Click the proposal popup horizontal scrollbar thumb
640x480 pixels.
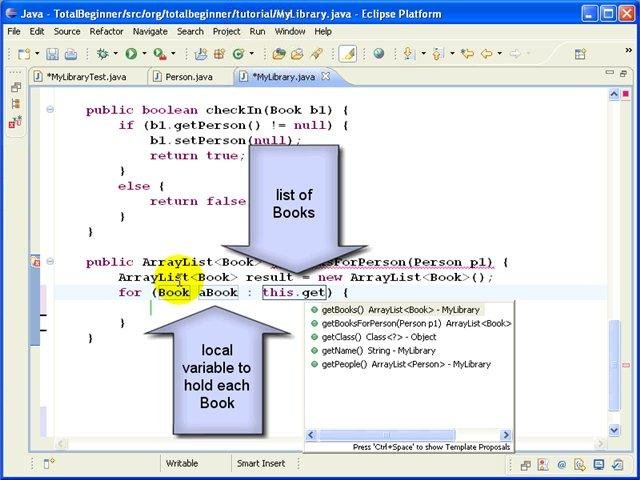pyautogui.click(x=386, y=435)
